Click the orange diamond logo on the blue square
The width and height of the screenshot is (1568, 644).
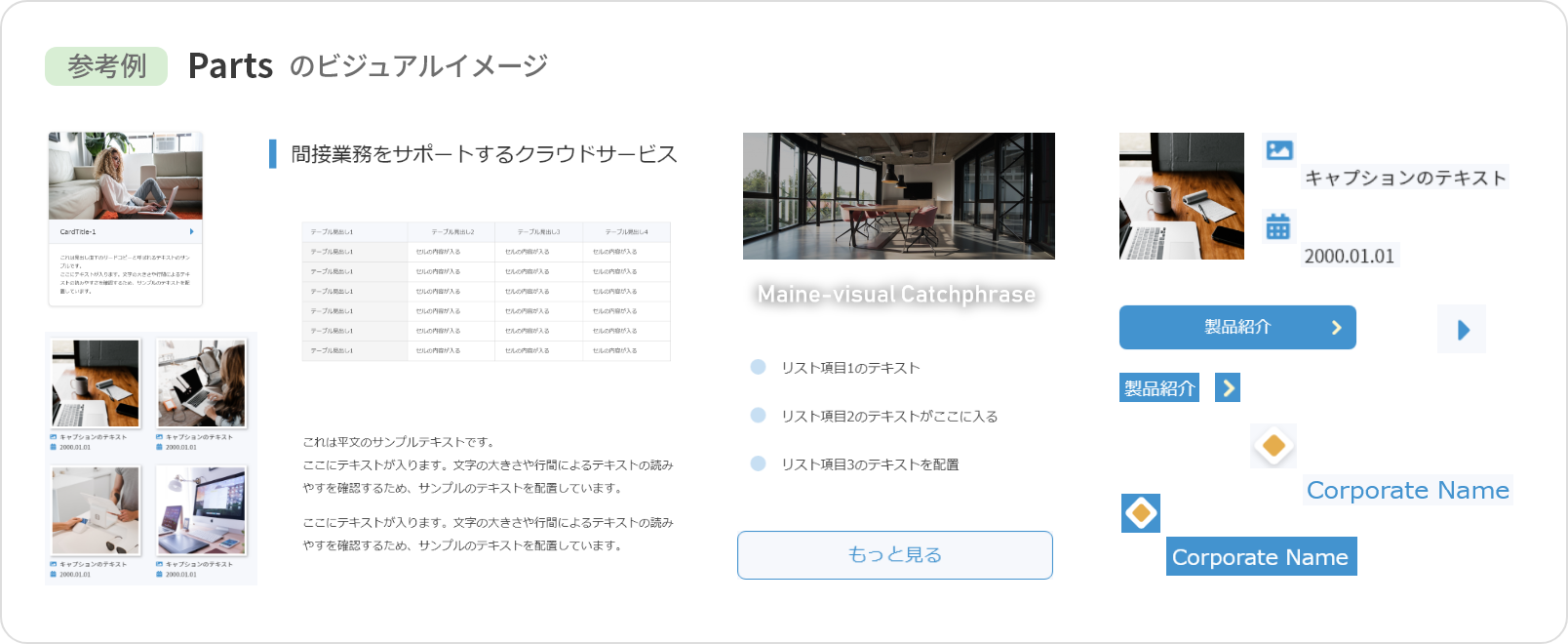coord(1141,513)
